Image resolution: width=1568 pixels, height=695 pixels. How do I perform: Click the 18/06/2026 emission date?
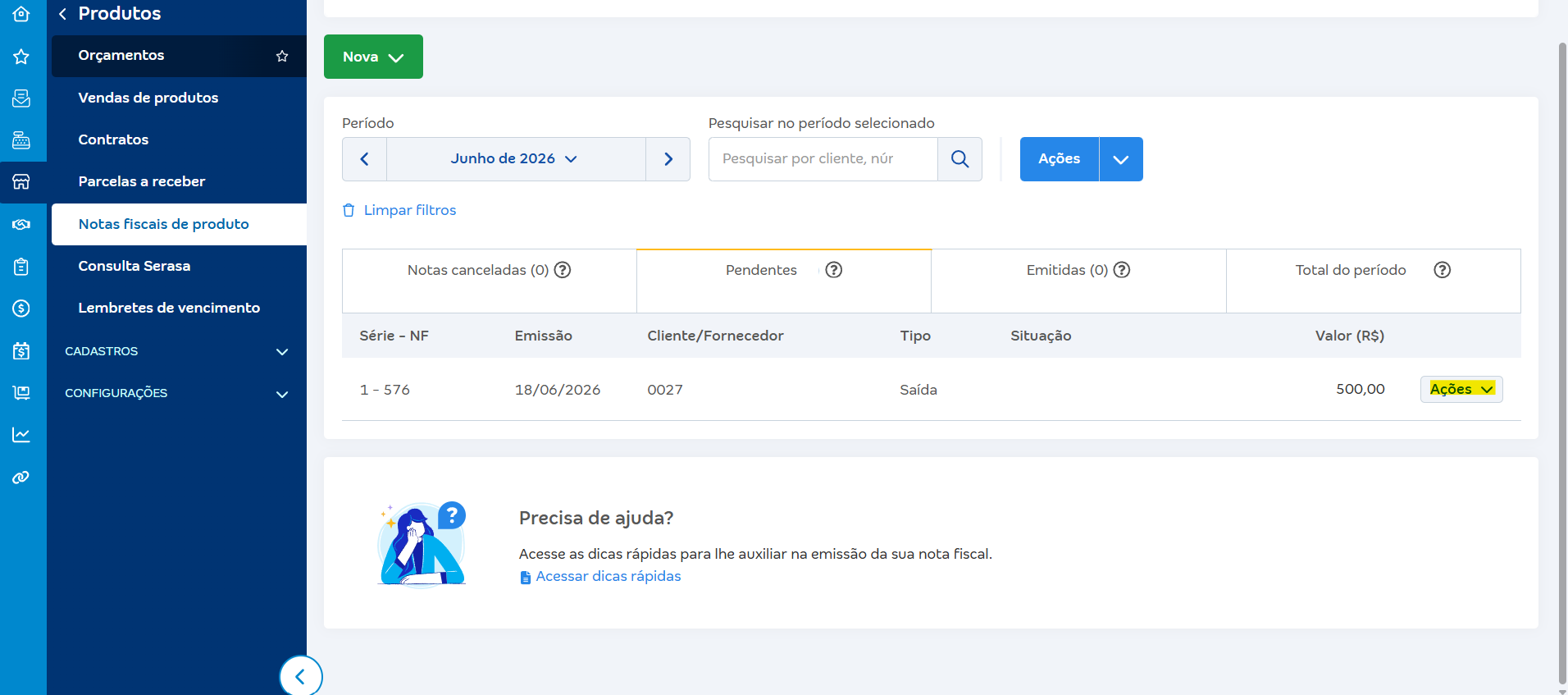[x=558, y=390]
